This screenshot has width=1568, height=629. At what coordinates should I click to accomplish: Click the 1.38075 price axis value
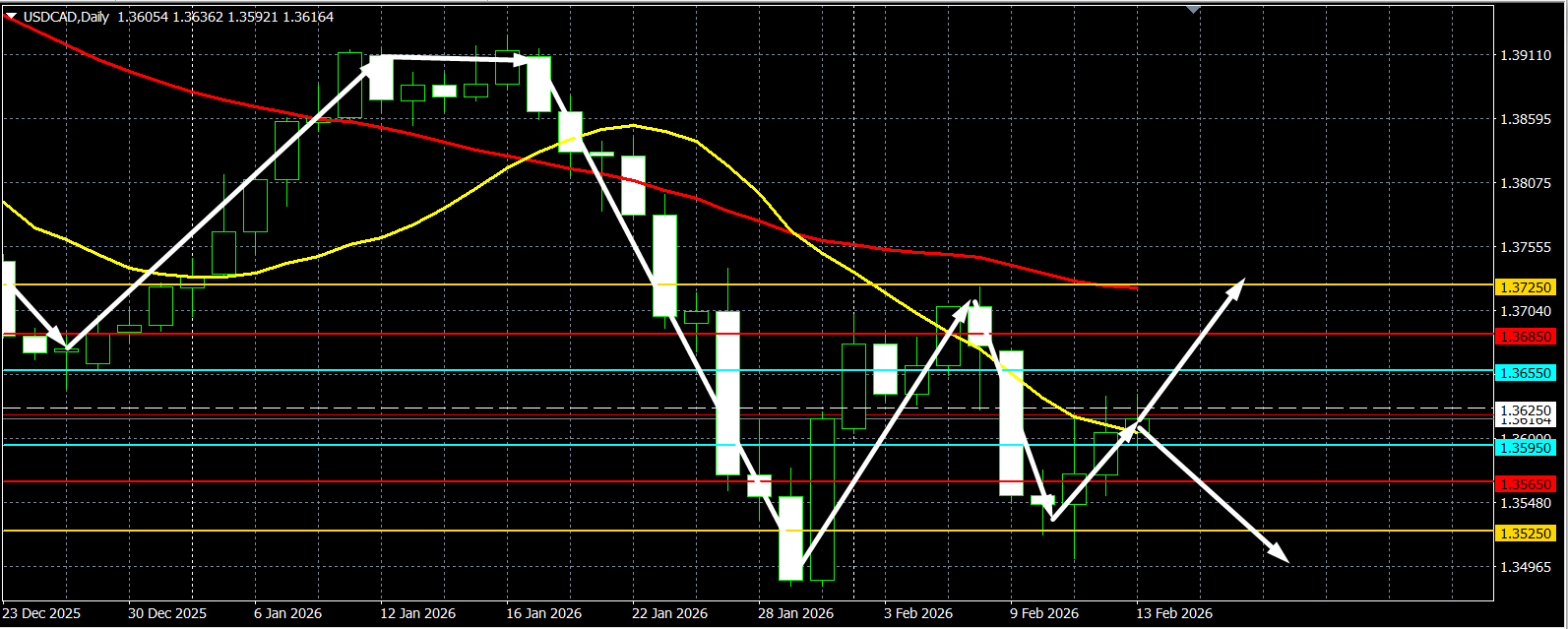click(1526, 183)
